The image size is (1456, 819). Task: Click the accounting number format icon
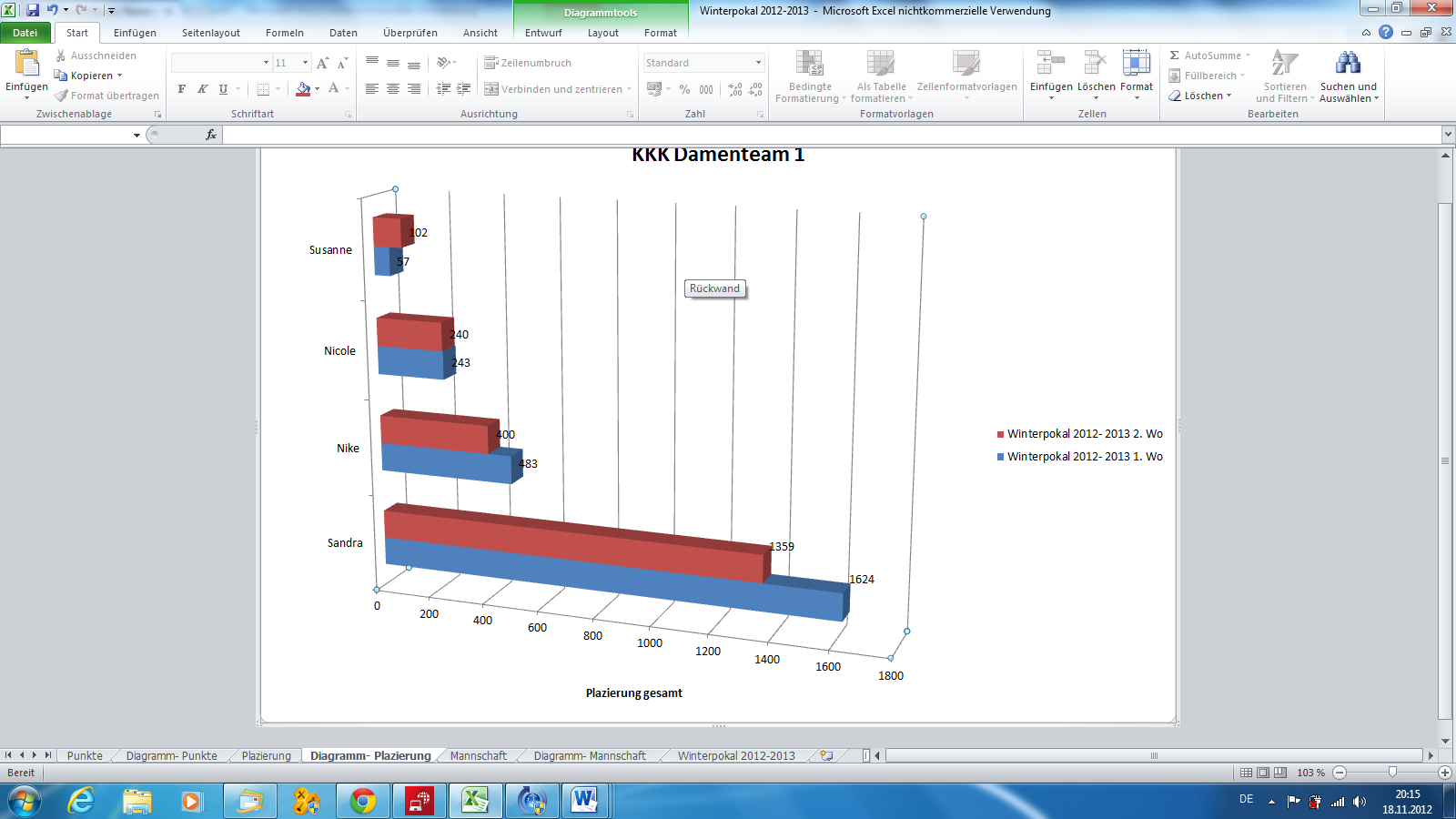pyautogui.click(x=654, y=89)
